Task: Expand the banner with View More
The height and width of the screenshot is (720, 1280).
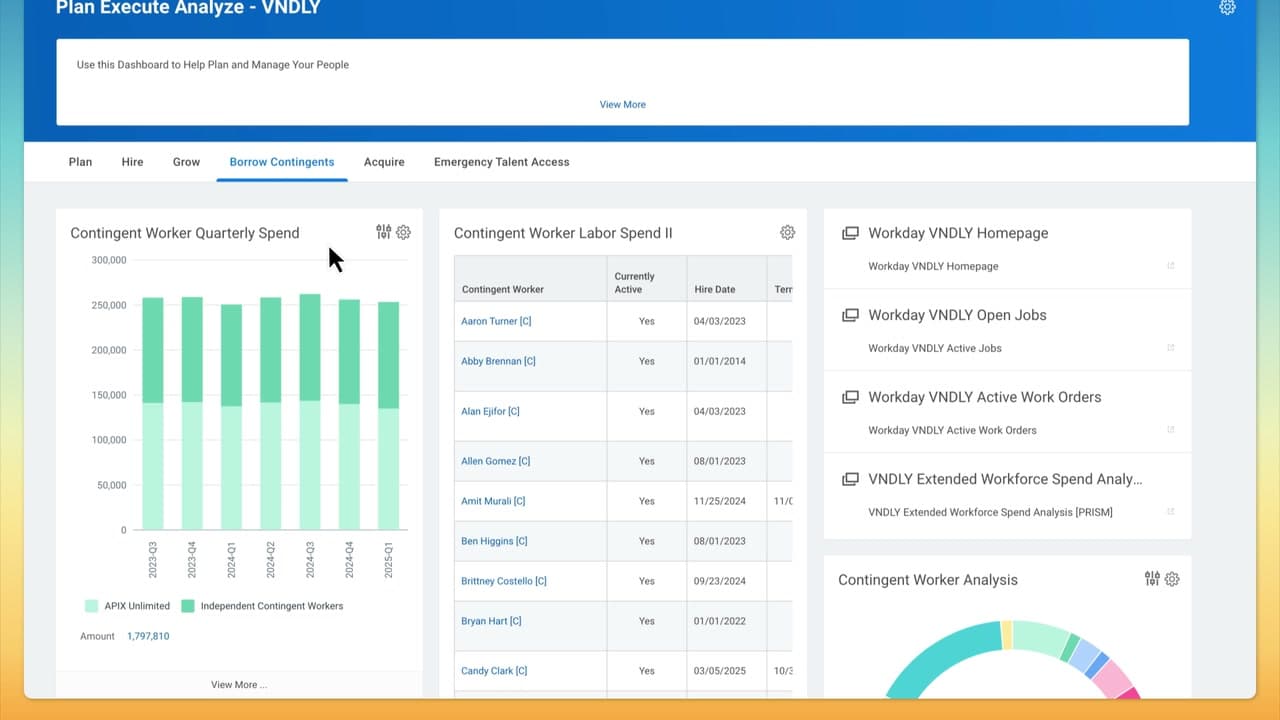Action: [x=622, y=104]
